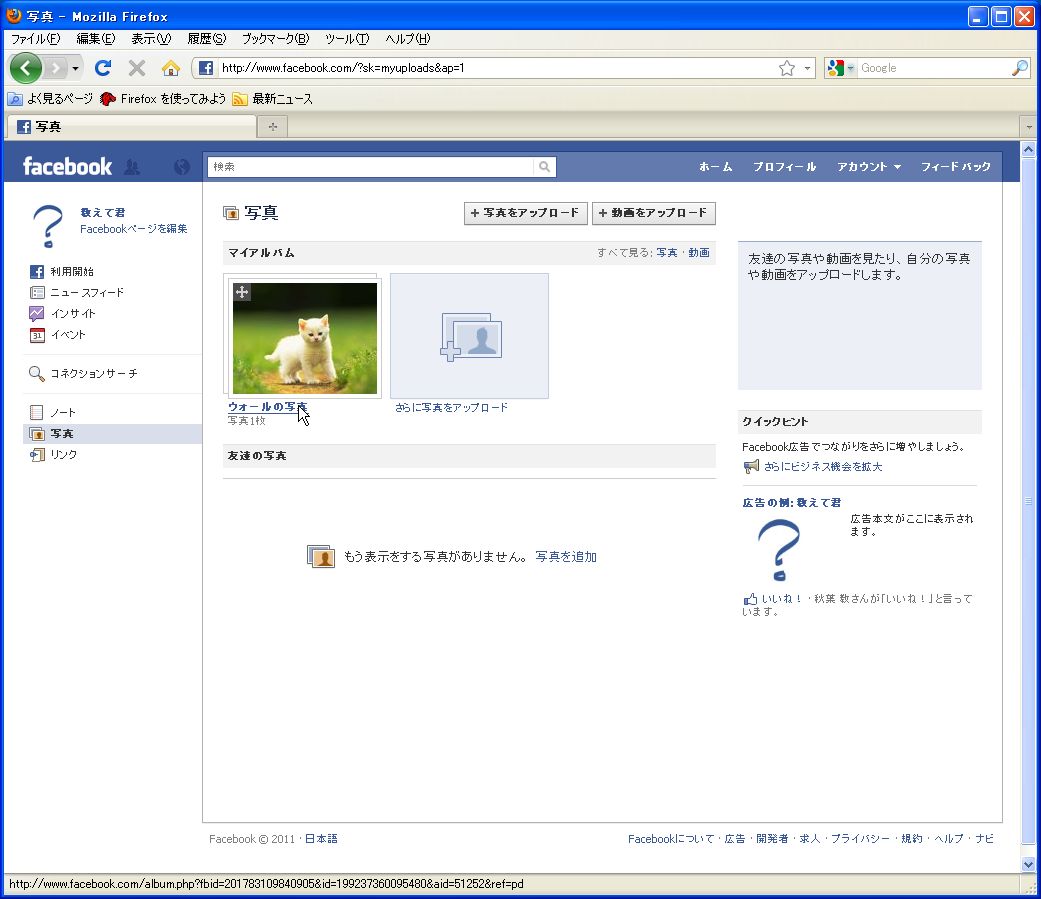Screen dimensions: 1041x899
Task: Open the list all tabs dropdown
Action: pyautogui.click(x=1029, y=126)
